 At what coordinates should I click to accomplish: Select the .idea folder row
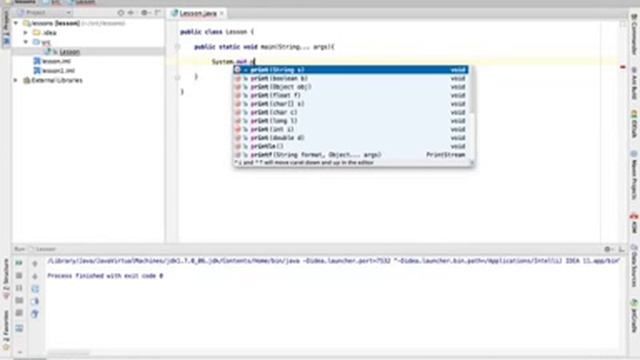45,33
